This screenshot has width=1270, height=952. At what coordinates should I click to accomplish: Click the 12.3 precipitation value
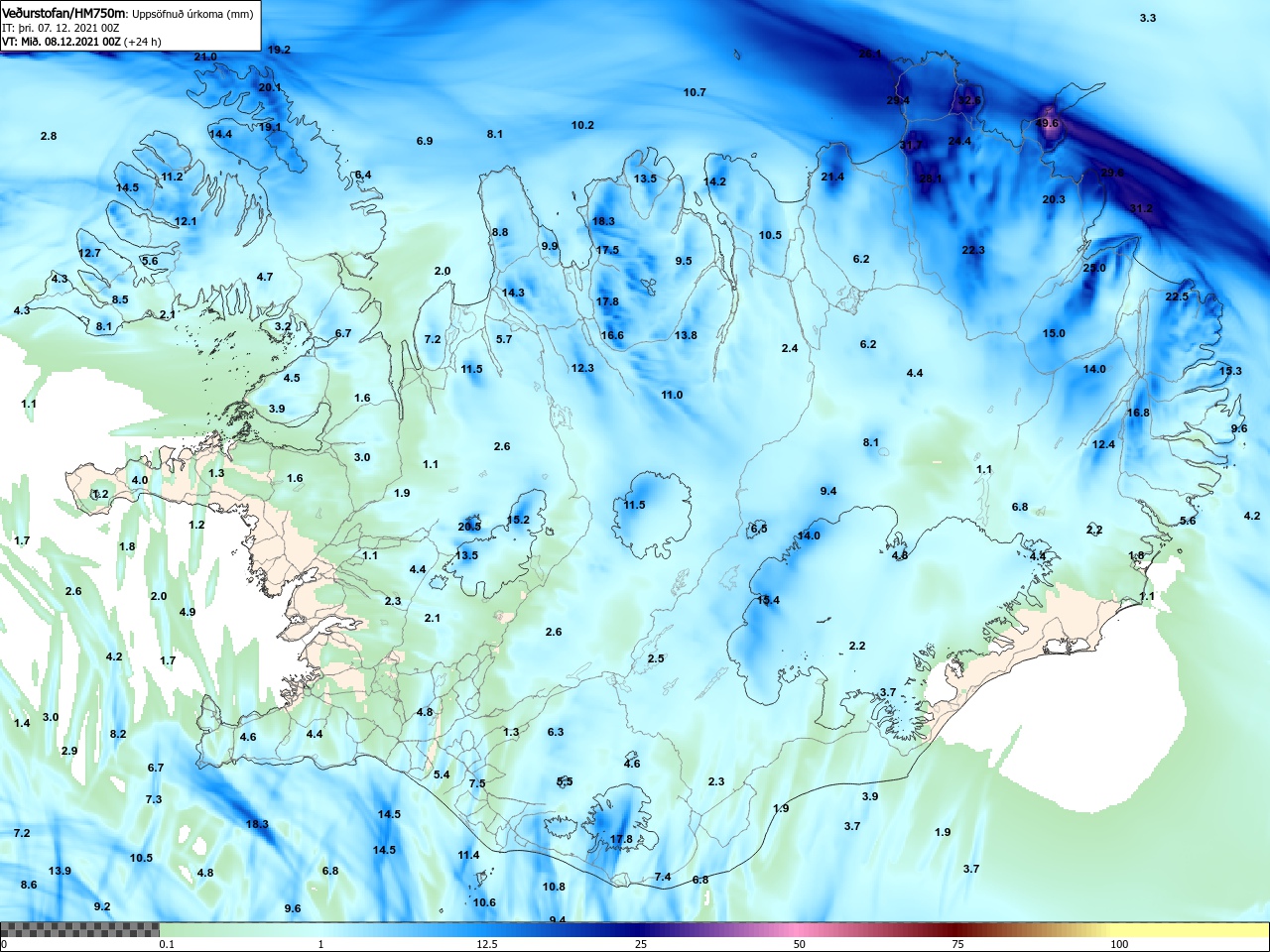coord(582,368)
